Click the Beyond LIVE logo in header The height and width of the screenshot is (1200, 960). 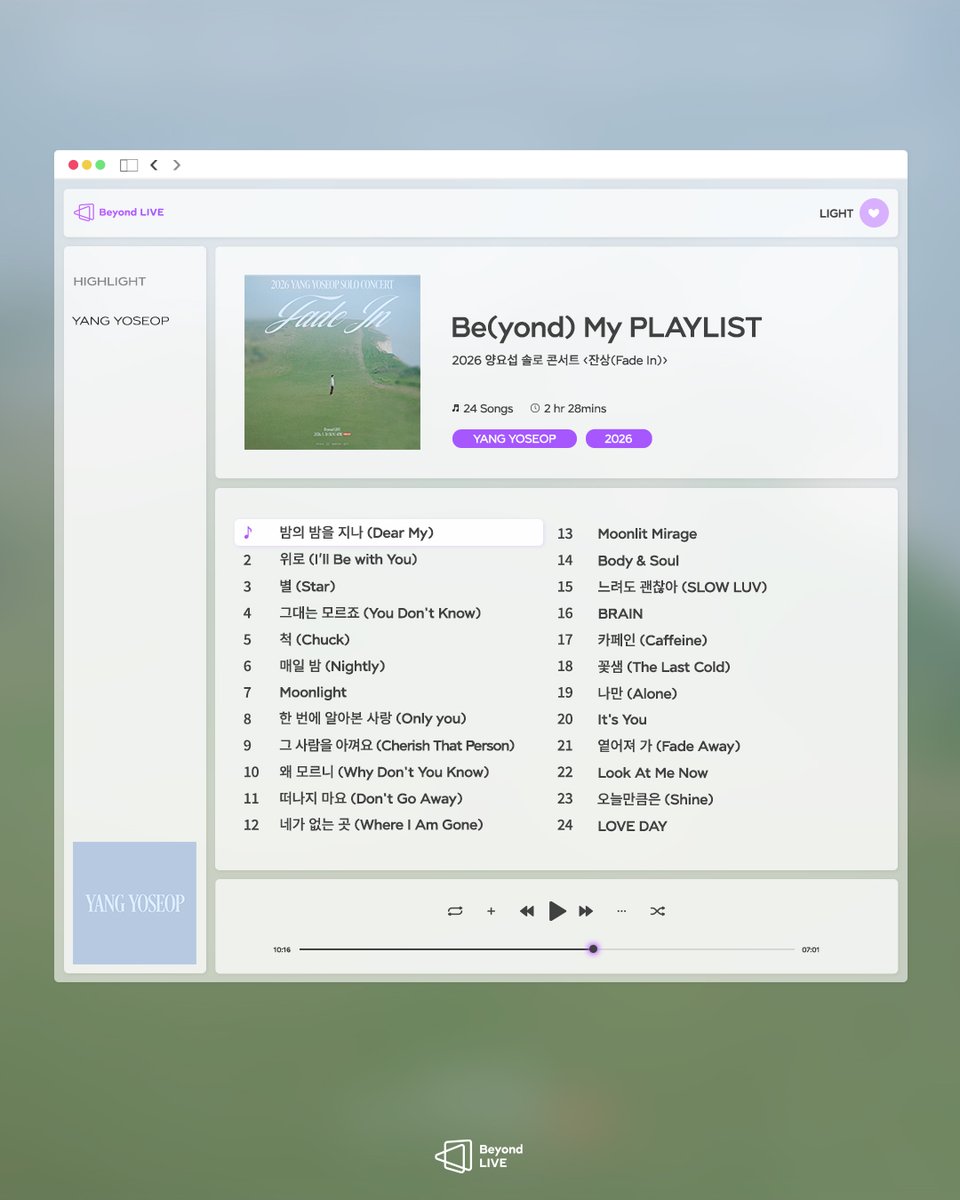coord(118,212)
